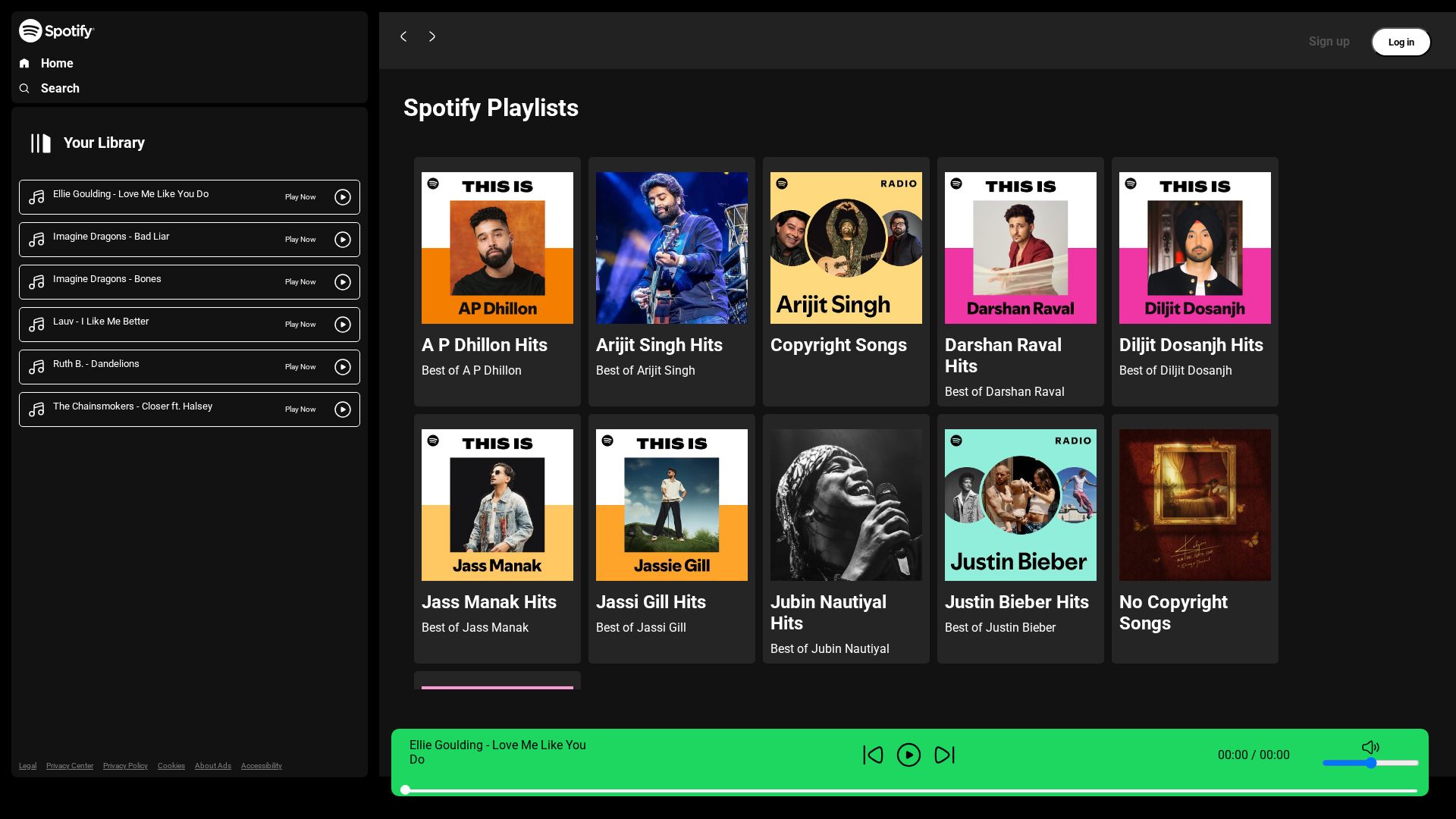Click music note icon beside Chainsmokers track
The image size is (1456, 819).
(36, 409)
